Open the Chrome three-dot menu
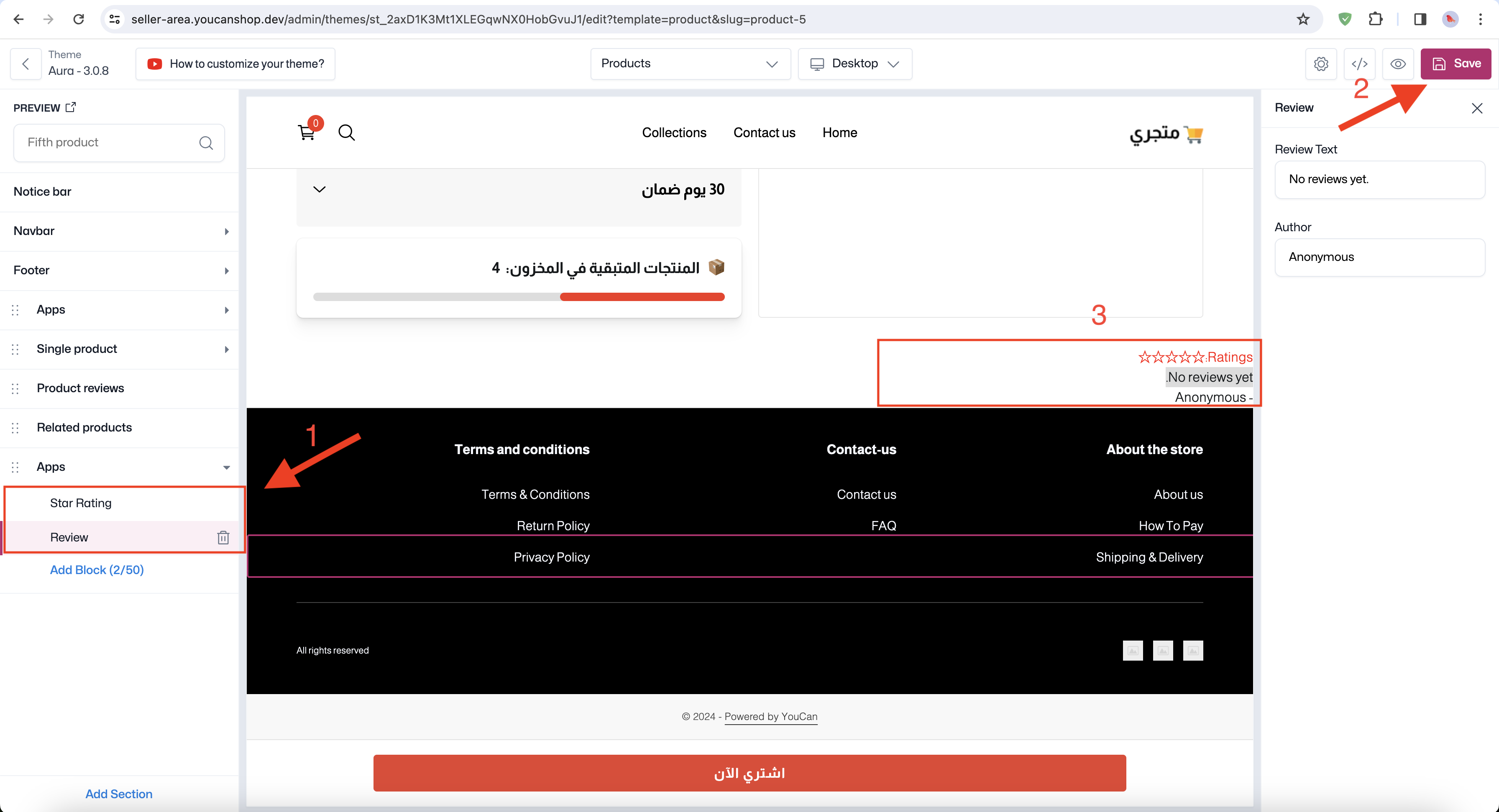 [x=1480, y=19]
